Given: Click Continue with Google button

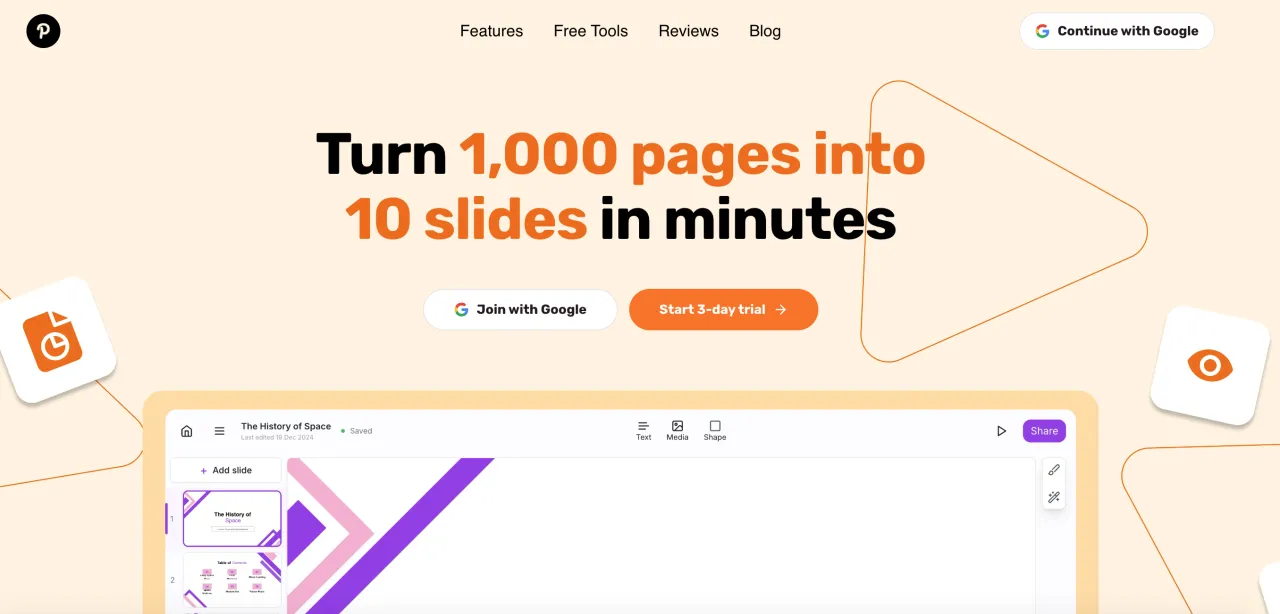Looking at the screenshot, I should coord(1117,31).
